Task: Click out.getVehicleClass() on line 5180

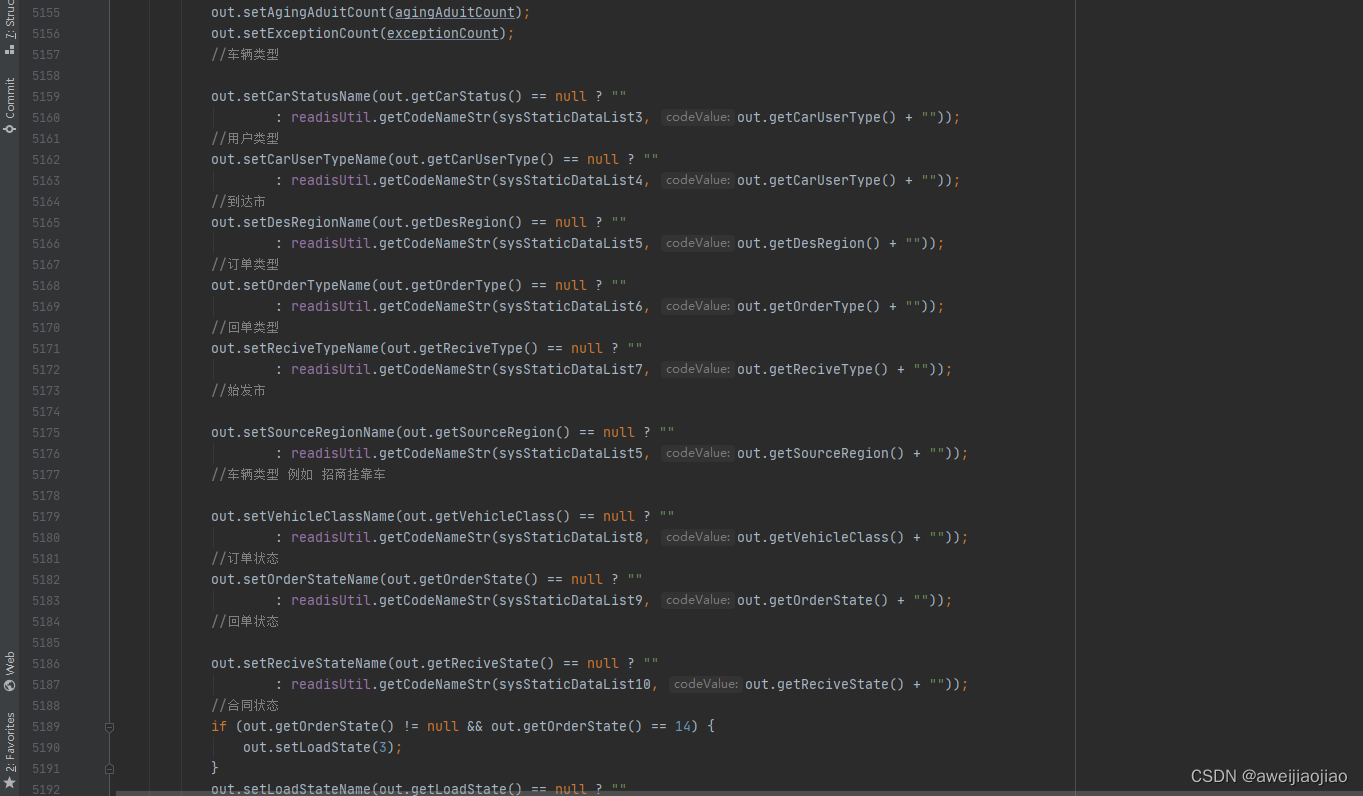Action: click(821, 538)
